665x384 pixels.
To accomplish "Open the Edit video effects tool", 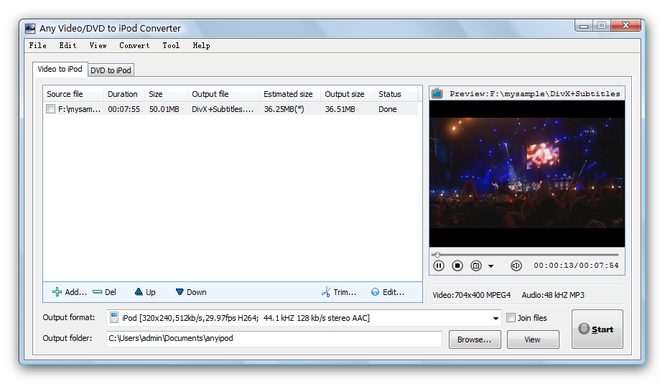I will click(388, 292).
